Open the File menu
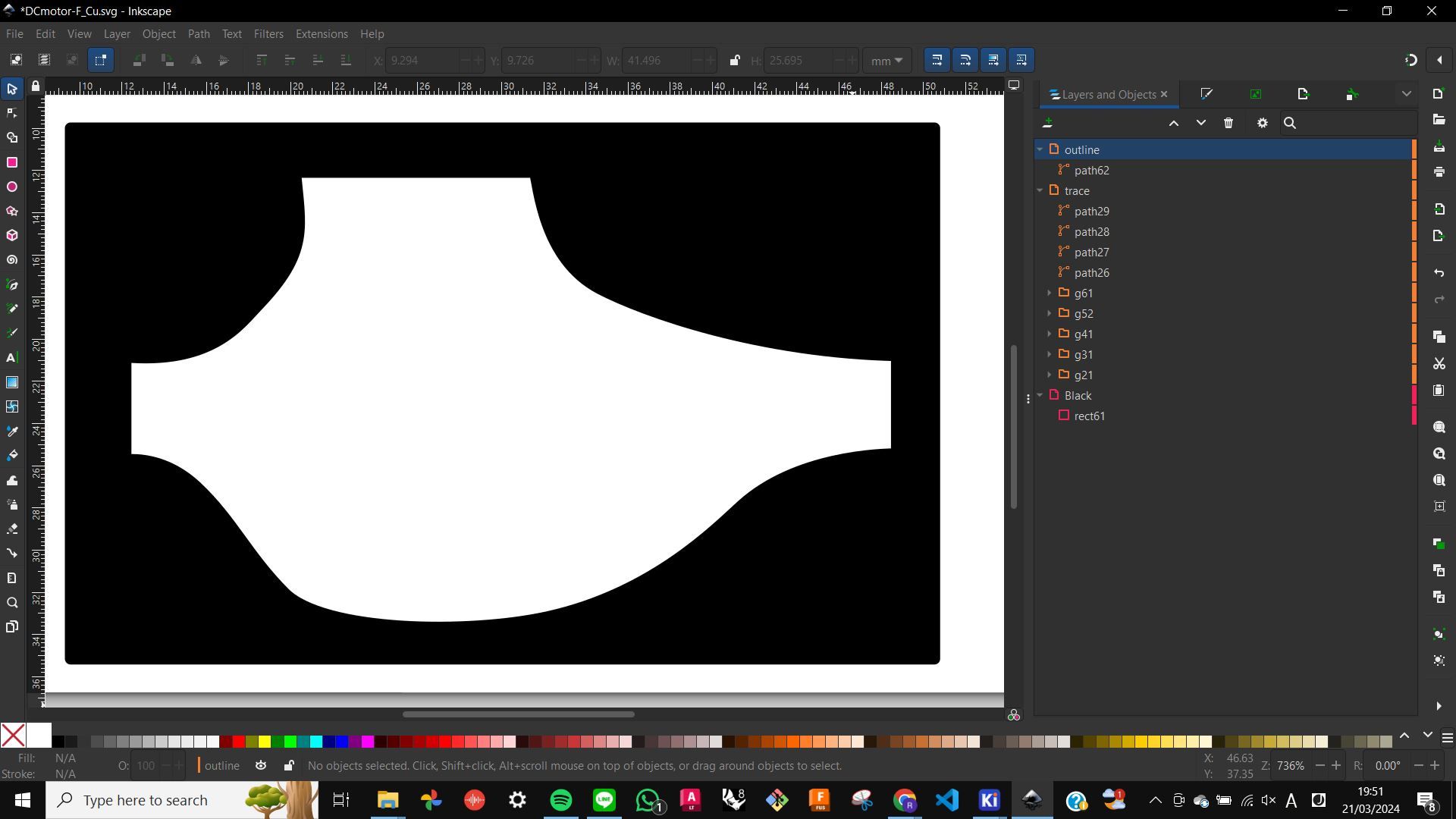Image resolution: width=1456 pixels, height=819 pixels. [14, 34]
